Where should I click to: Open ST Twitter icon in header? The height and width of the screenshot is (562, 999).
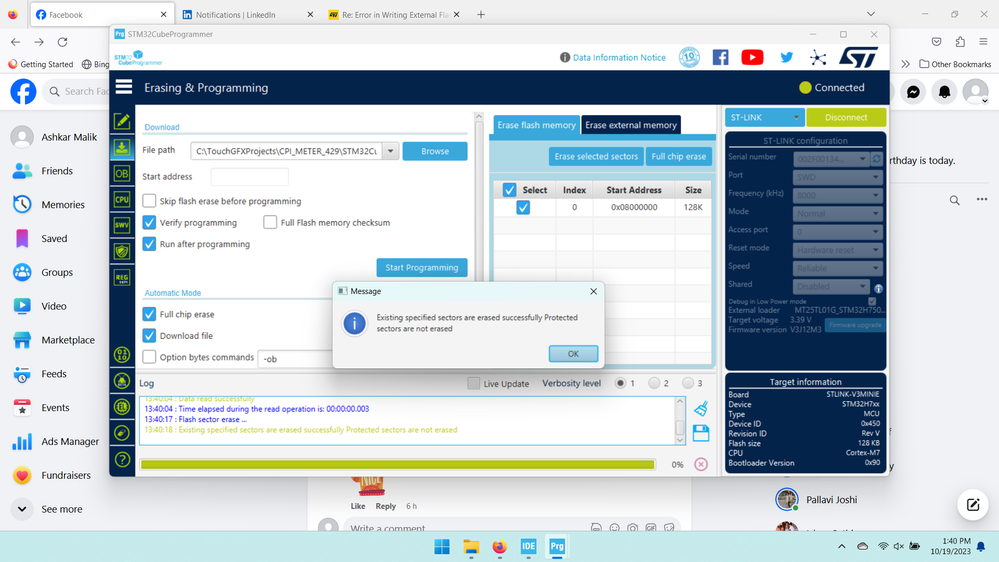click(x=787, y=57)
